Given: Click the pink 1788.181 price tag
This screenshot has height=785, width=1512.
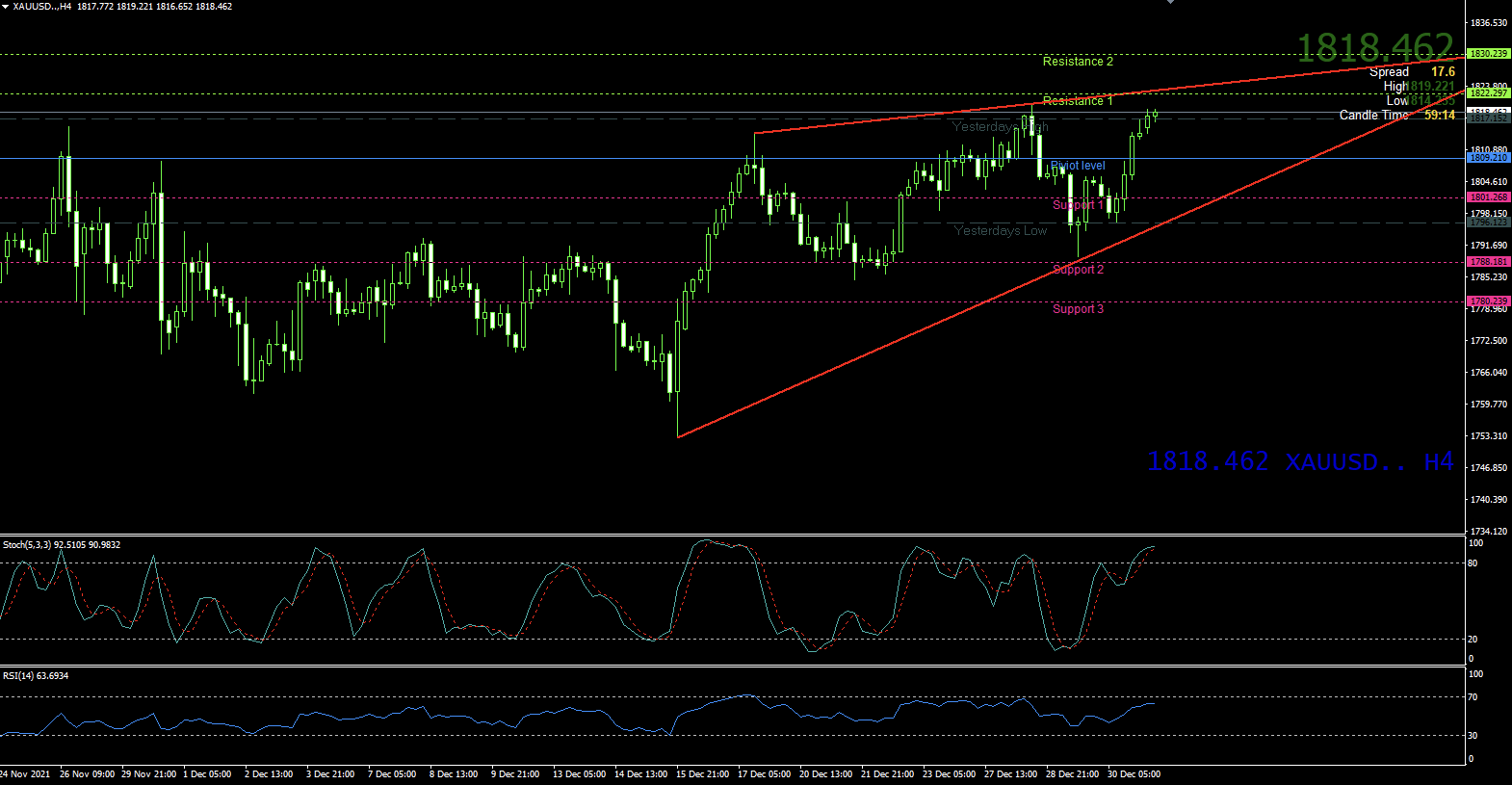Looking at the screenshot, I should click(x=1488, y=262).
